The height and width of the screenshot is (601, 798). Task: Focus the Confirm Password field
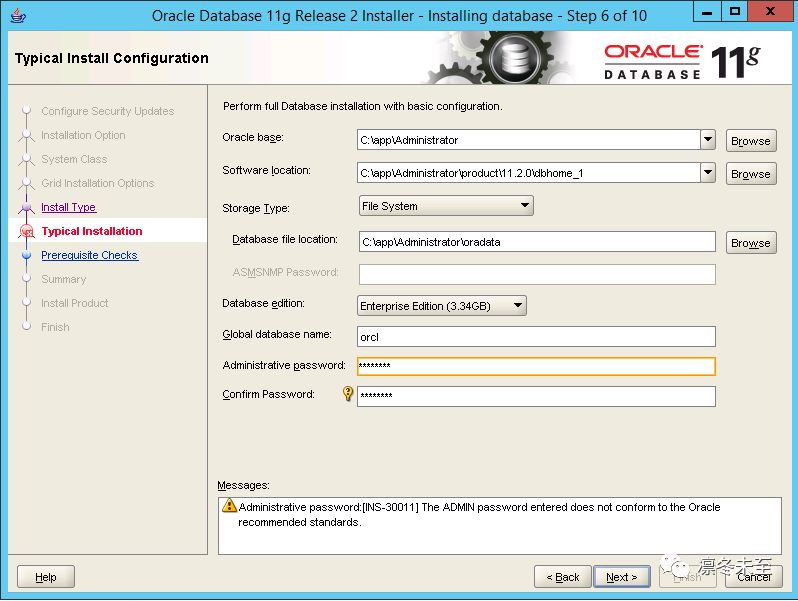(x=536, y=396)
